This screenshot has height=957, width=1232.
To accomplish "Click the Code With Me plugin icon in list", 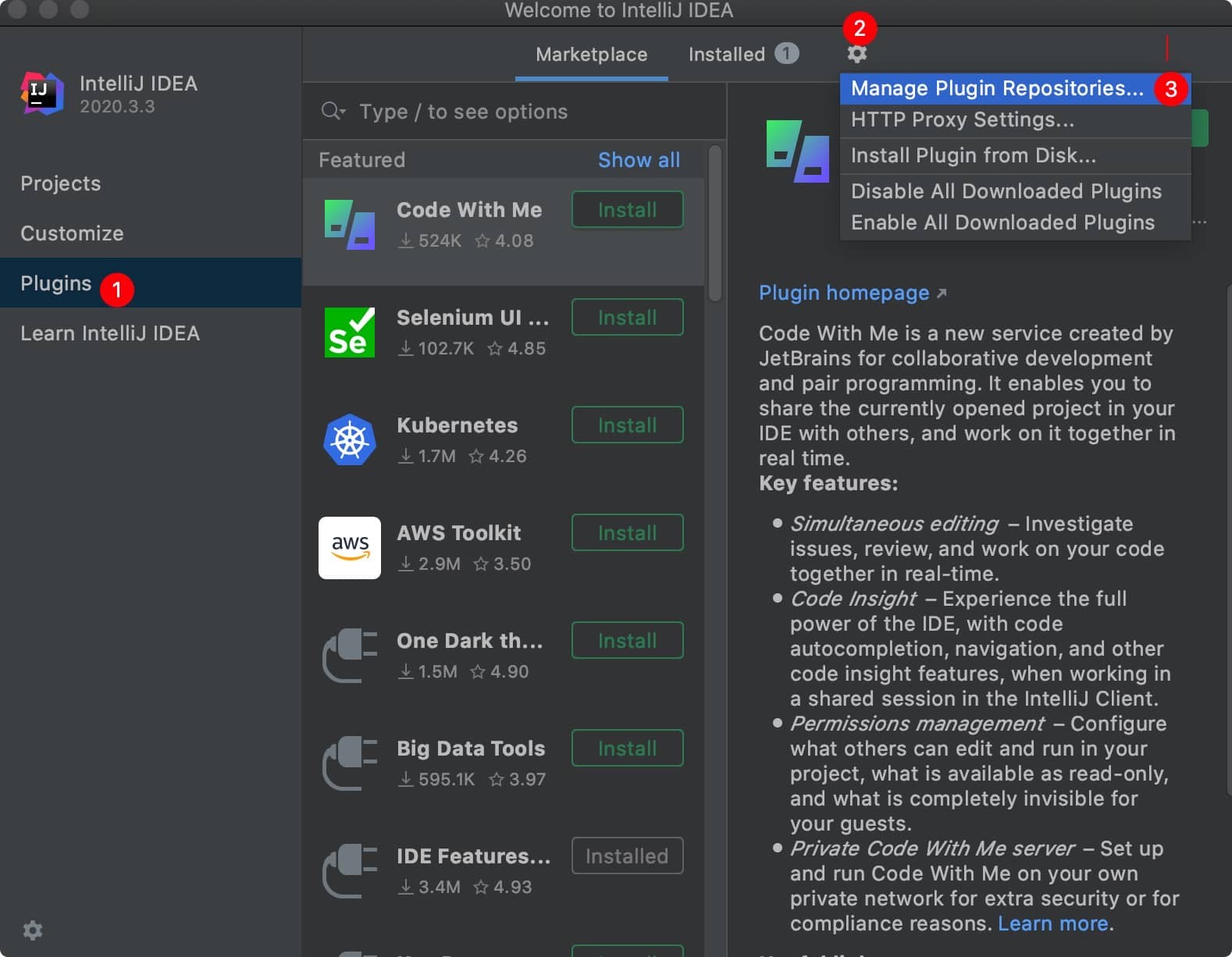I will pyautogui.click(x=349, y=225).
